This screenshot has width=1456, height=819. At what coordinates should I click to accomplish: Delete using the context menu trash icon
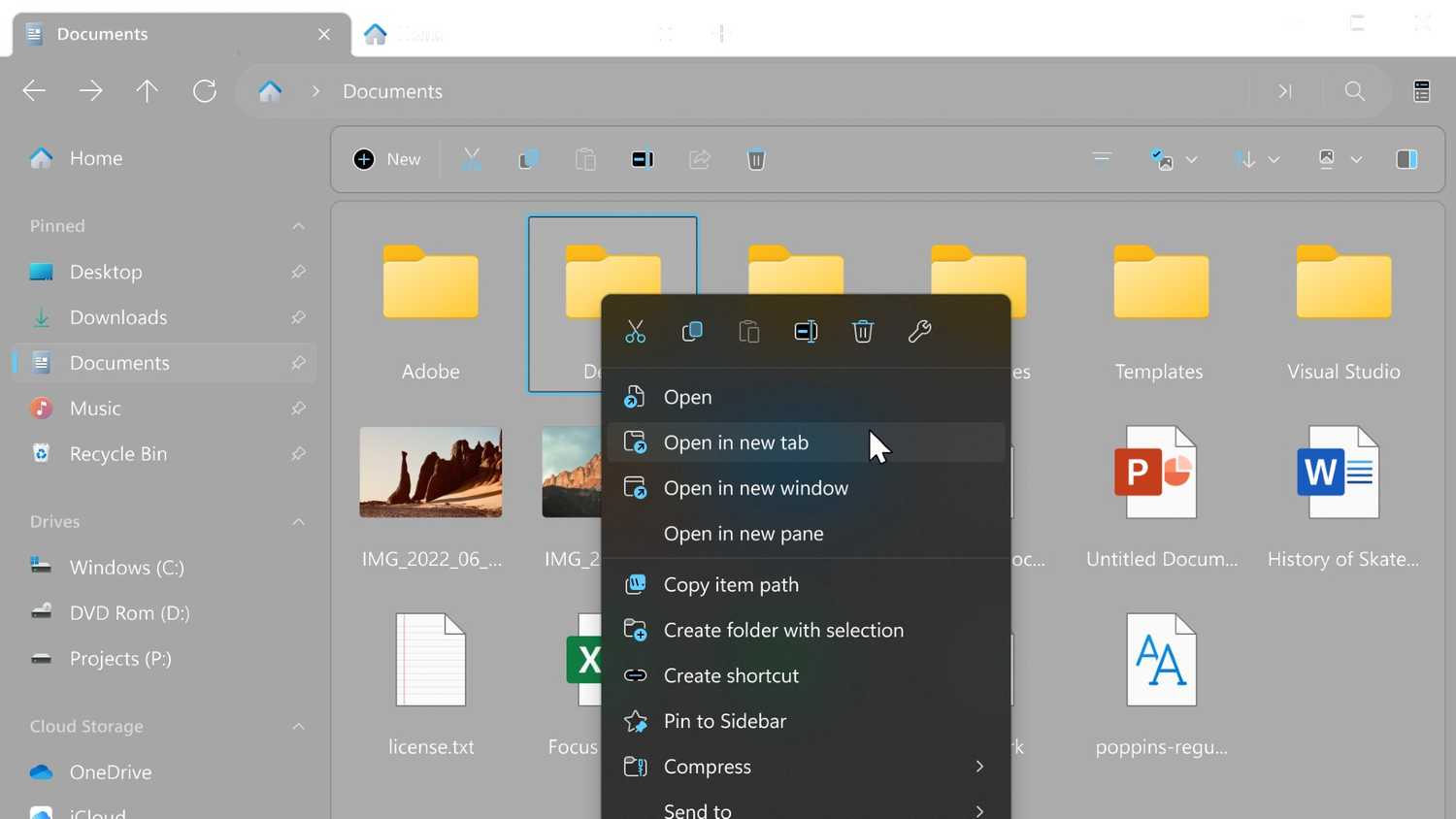click(863, 332)
